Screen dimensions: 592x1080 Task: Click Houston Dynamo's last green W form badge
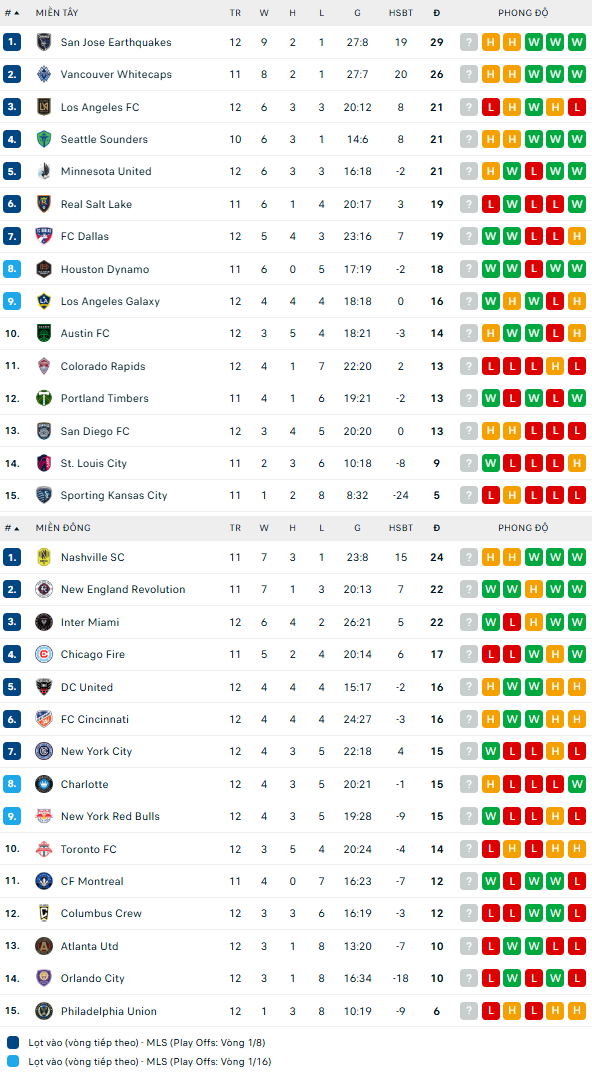tap(577, 269)
